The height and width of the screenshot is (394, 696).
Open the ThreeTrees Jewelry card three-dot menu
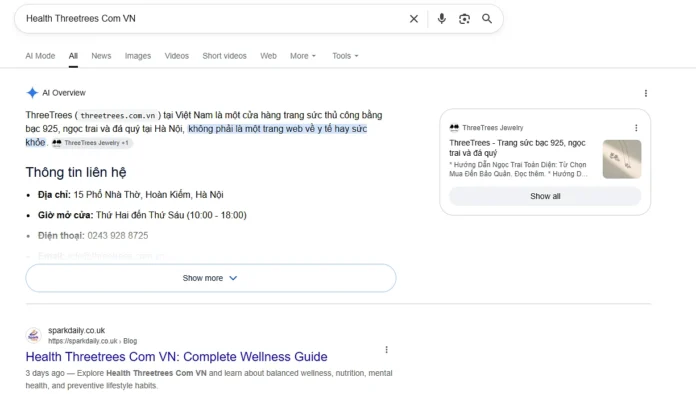636,128
